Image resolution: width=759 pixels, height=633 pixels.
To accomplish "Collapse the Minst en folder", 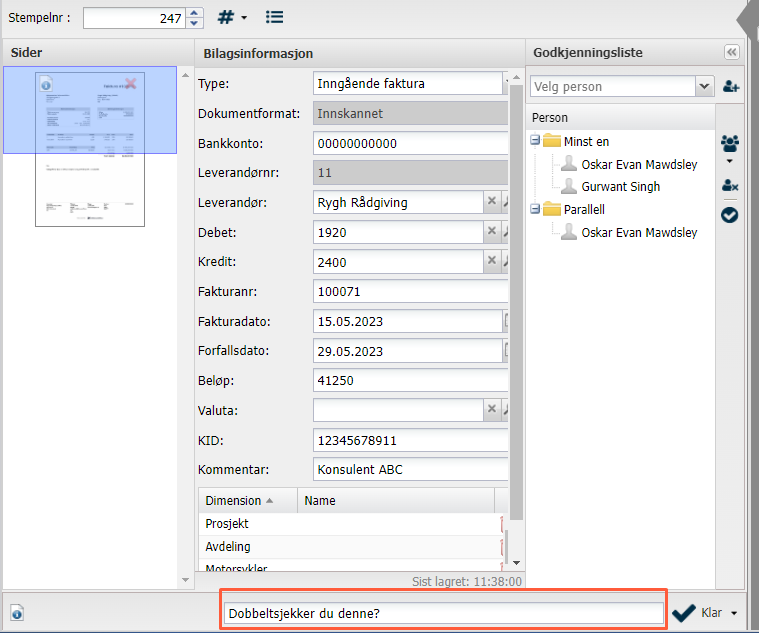I will tap(536, 141).
